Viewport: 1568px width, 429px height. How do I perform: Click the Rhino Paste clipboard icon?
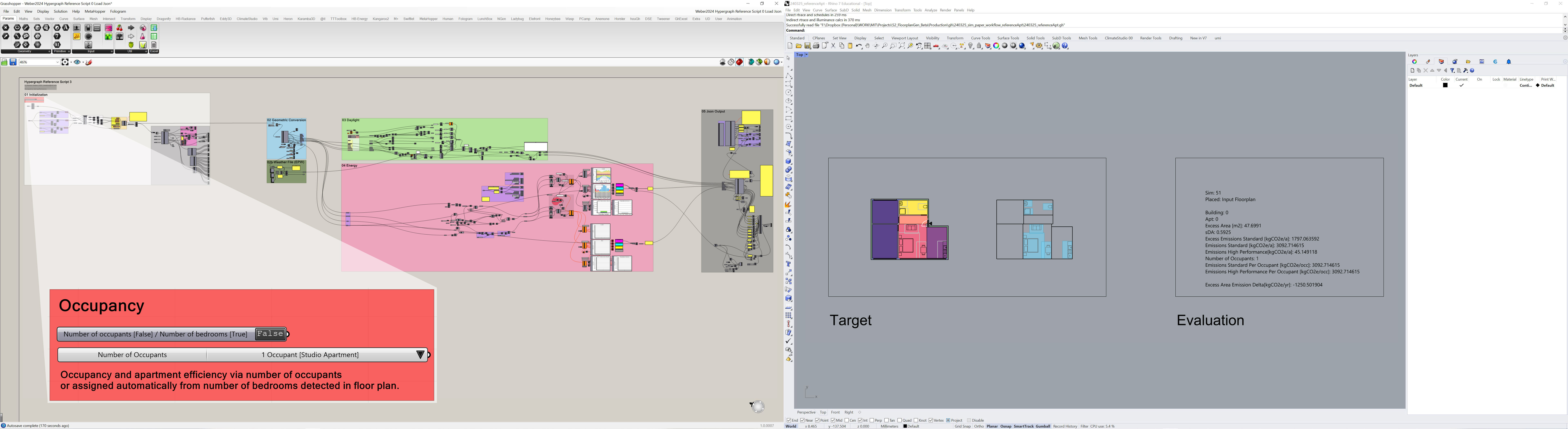[850, 46]
